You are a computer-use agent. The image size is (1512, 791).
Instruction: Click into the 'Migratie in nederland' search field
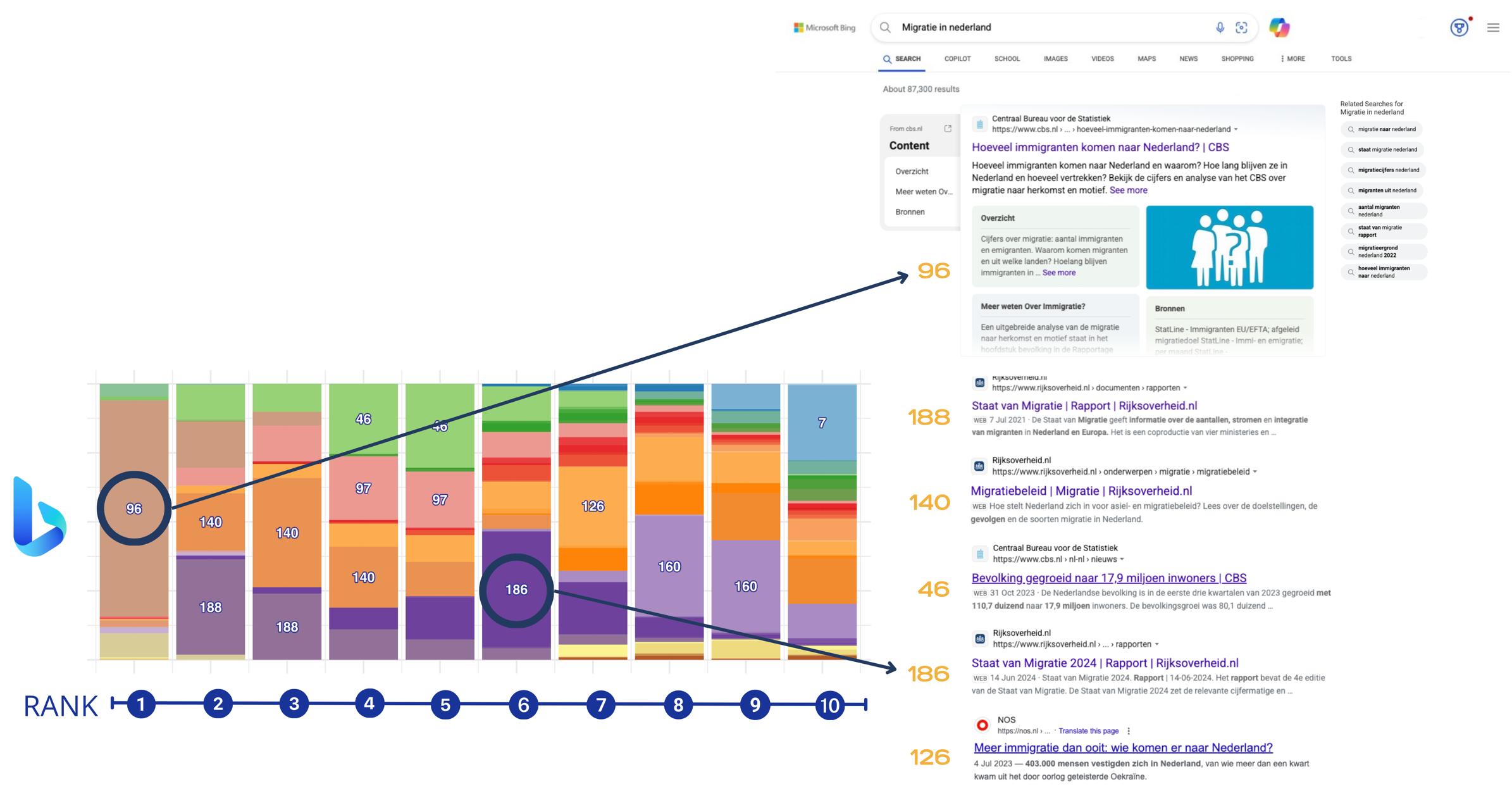[1044, 27]
